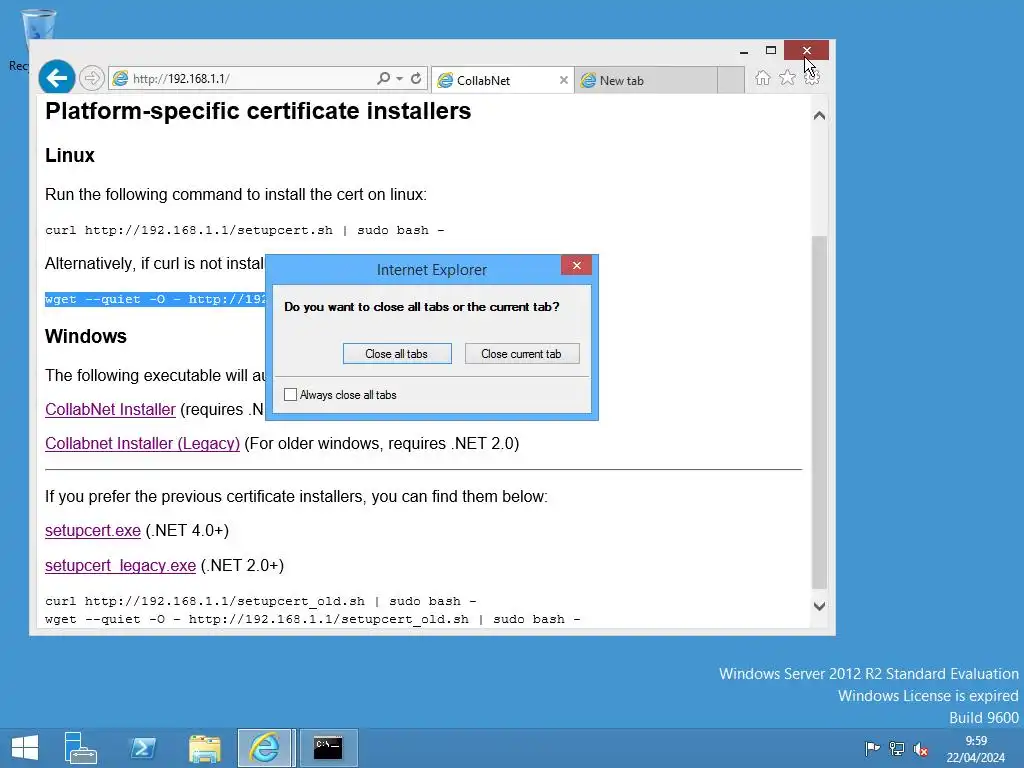Open Favorites star icon
The height and width of the screenshot is (768, 1024).
[x=788, y=78]
